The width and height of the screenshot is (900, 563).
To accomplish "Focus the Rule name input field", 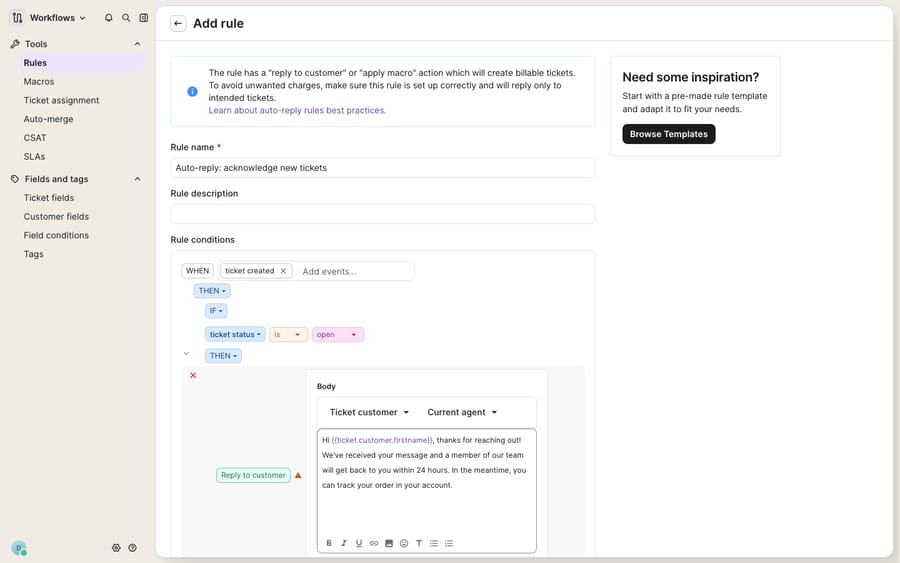I will coord(383,168).
